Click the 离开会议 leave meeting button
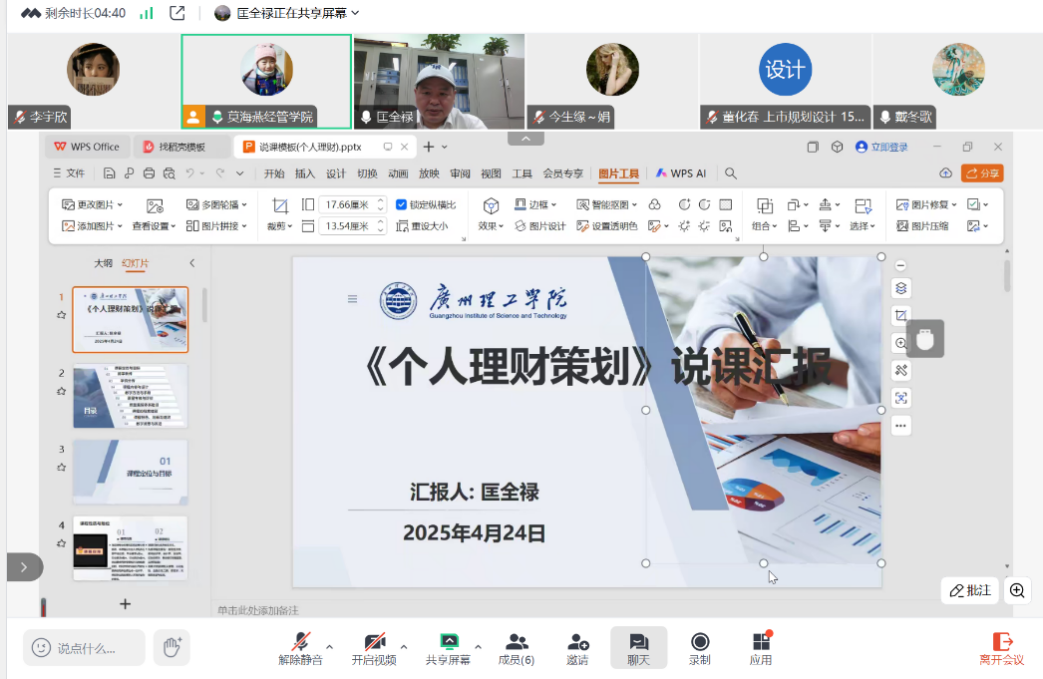The width and height of the screenshot is (1043, 679). (1001, 647)
